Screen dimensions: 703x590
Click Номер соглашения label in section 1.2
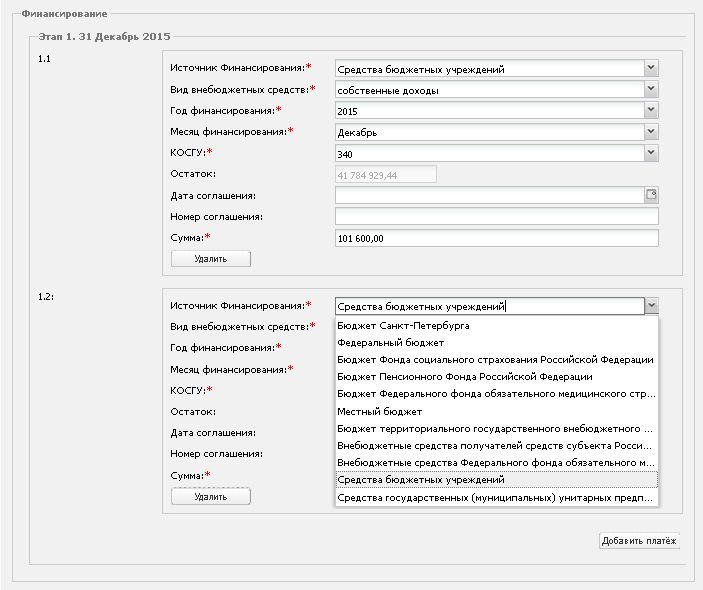tap(217, 454)
